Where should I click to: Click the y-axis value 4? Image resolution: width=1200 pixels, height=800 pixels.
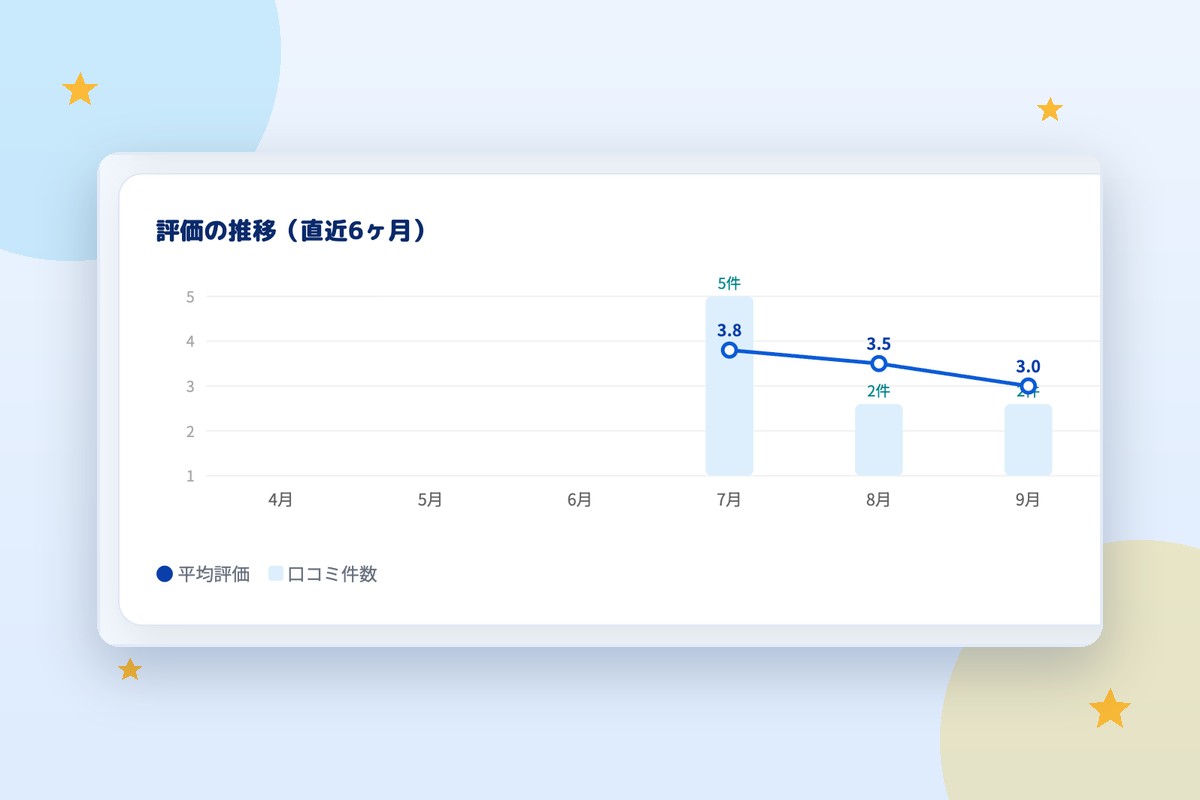(x=190, y=341)
